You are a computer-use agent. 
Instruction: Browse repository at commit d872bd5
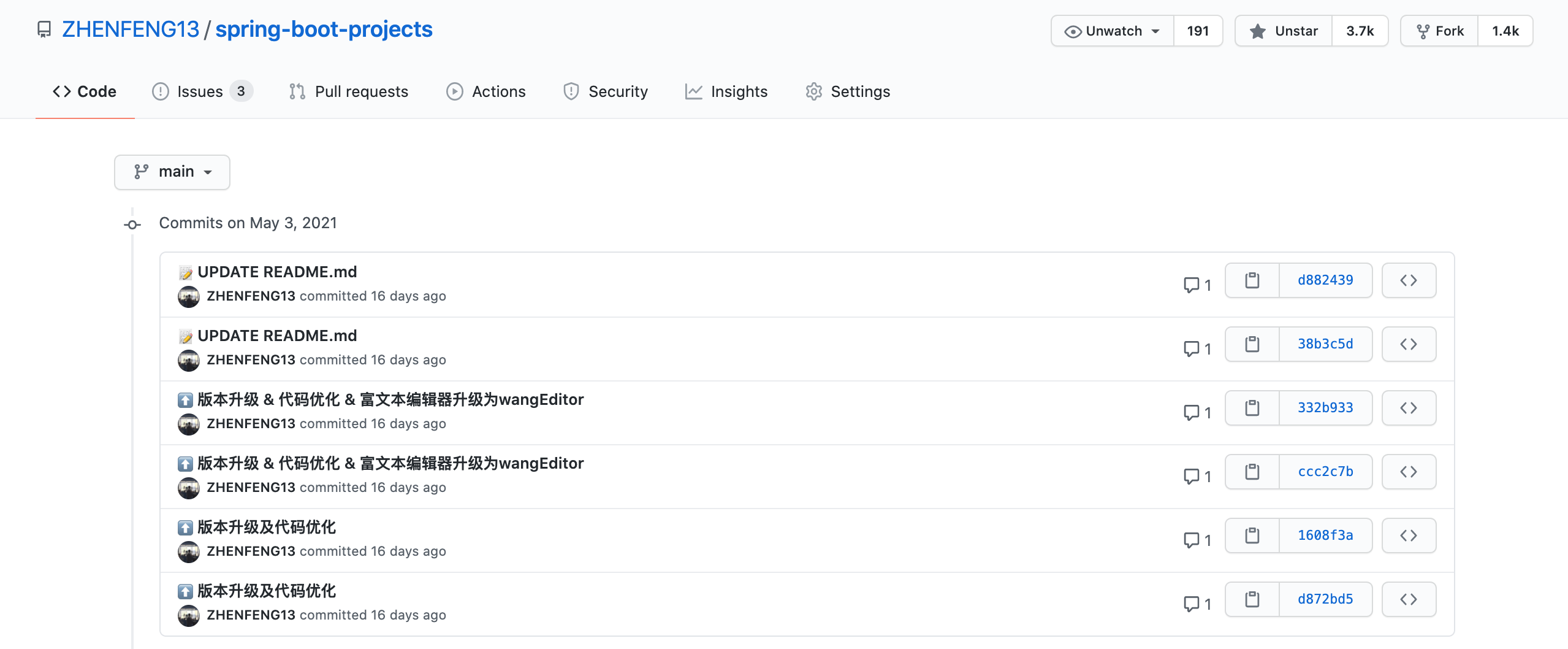(x=1409, y=599)
